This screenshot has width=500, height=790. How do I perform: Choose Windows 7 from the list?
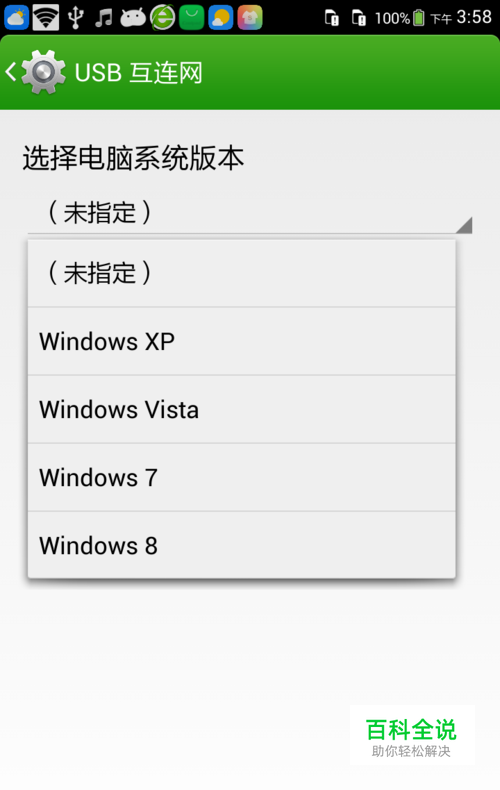coord(241,477)
